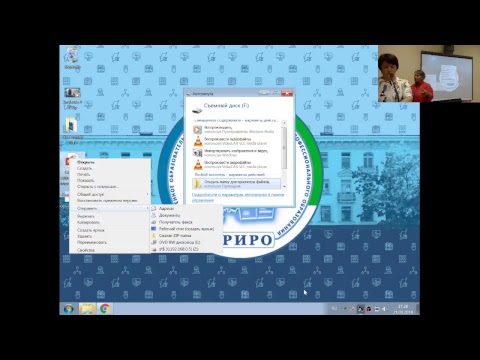This screenshot has height=360, width=480.
Task: Click the AutoPlay list scrollbar thumb
Action: tap(284, 148)
